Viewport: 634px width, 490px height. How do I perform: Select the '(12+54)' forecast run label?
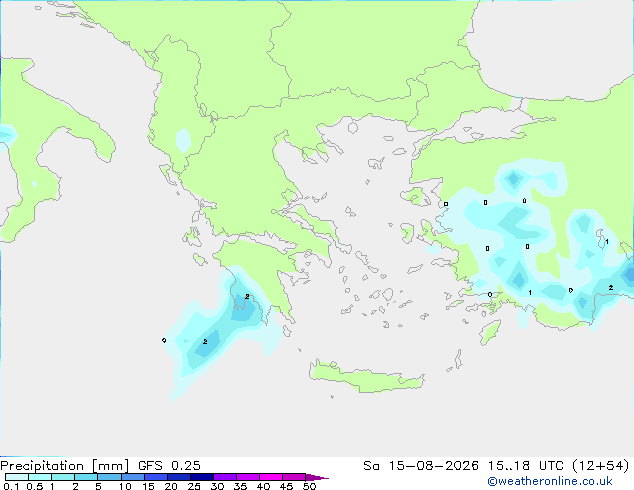pyautogui.click(x=600, y=466)
